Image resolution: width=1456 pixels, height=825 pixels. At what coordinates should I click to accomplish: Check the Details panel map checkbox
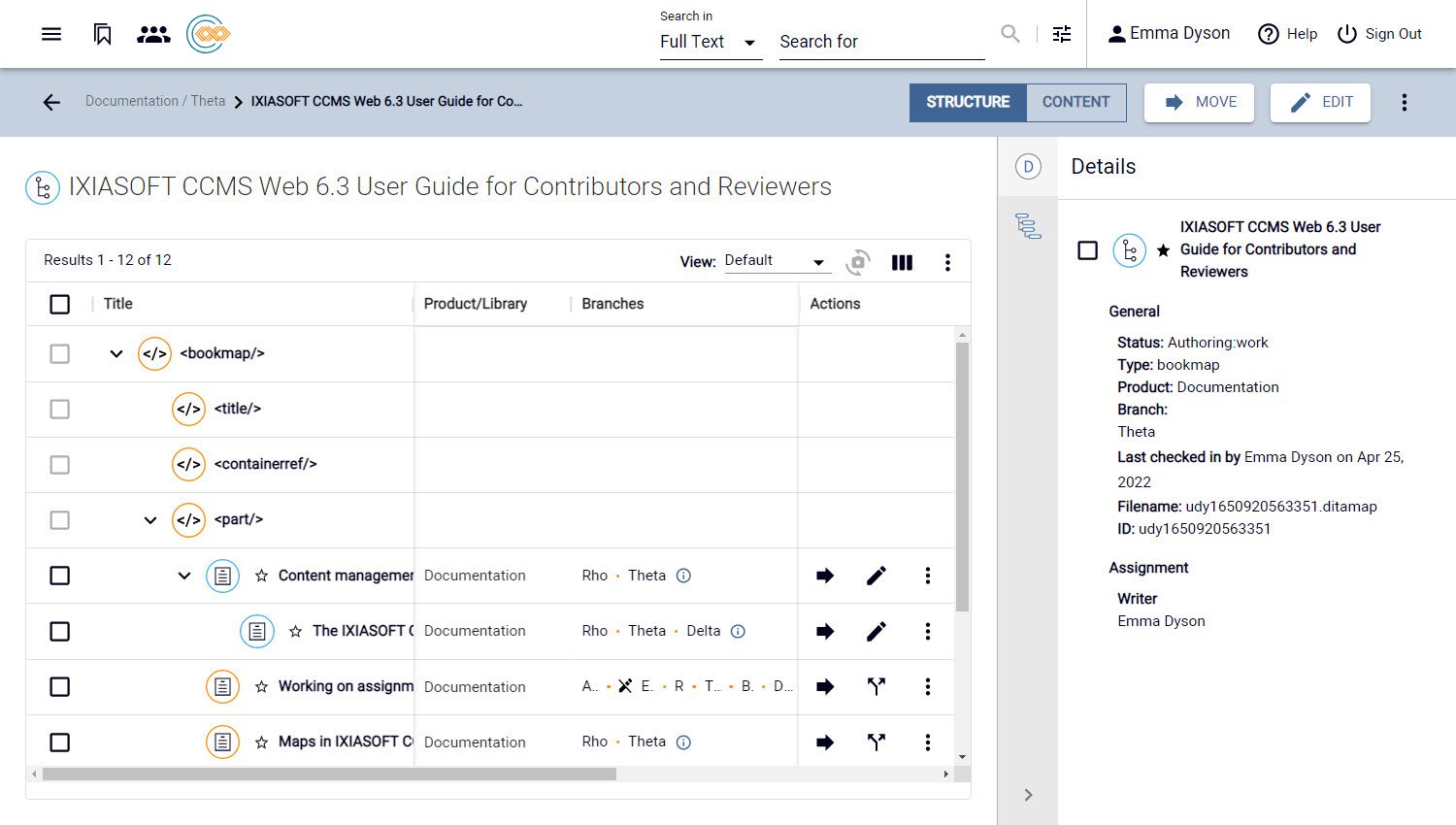(1087, 250)
